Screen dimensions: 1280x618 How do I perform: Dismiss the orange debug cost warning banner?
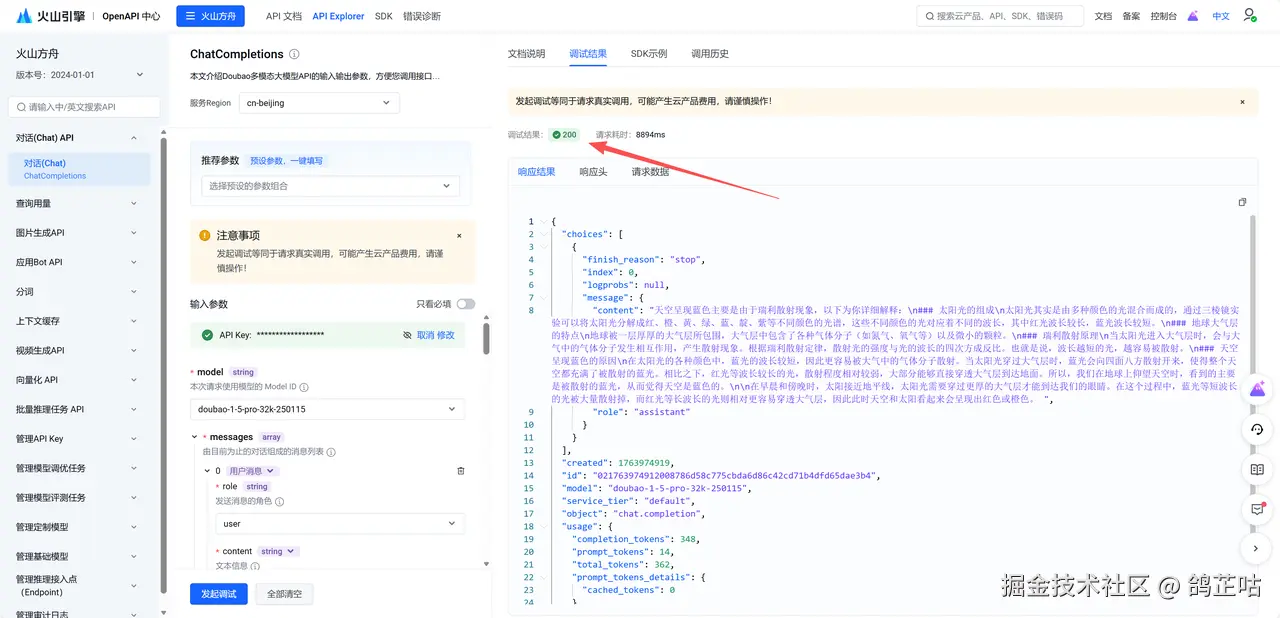pos(1242,102)
